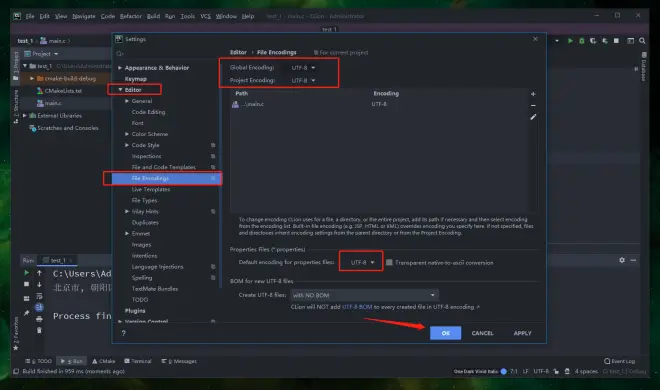Open the Project Encoding dropdown

pos(303,80)
